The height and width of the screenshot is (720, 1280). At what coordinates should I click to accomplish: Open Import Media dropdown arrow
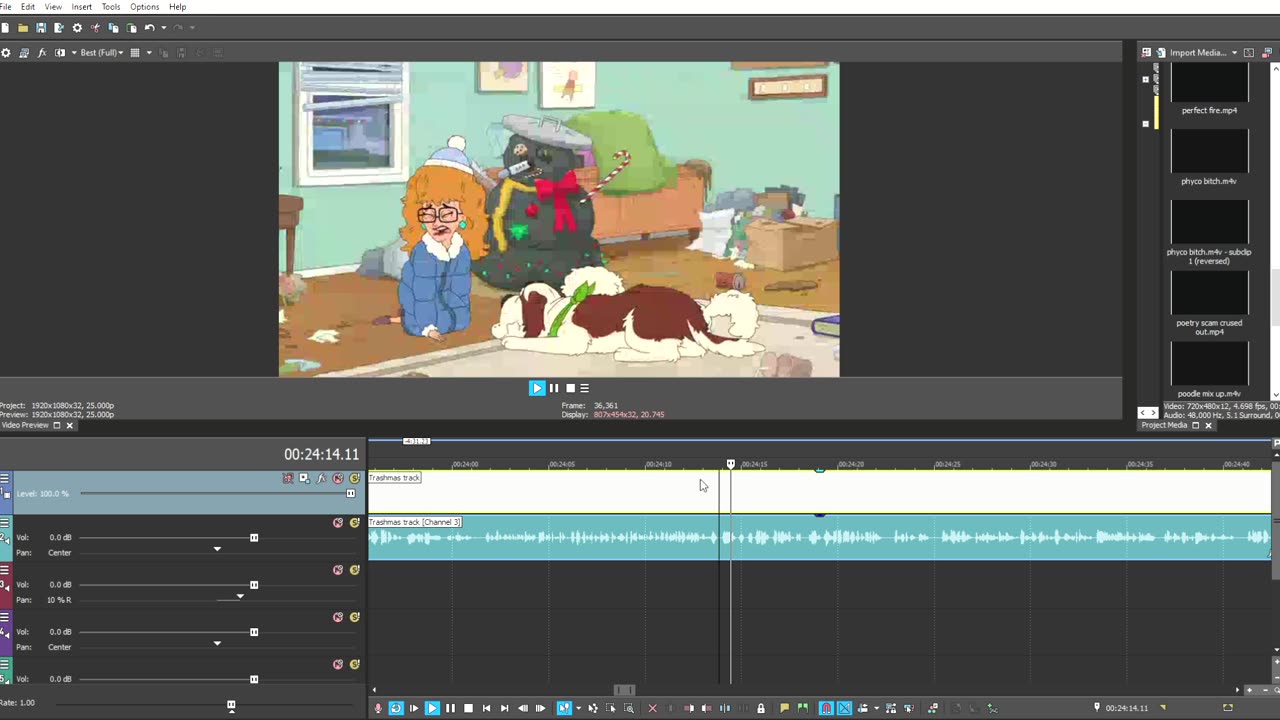tap(1234, 53)
